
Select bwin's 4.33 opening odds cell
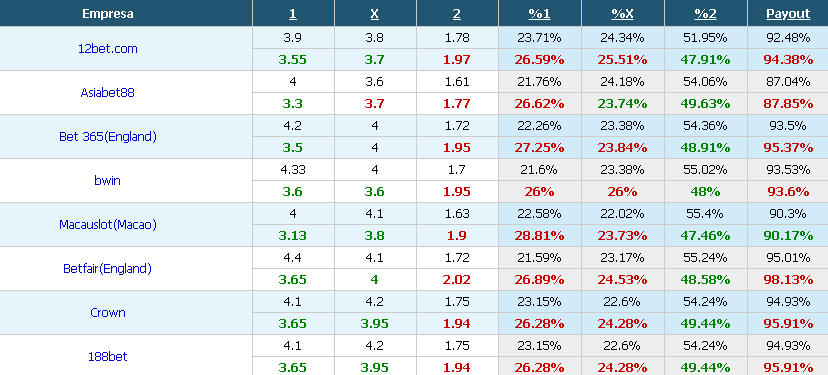(293, 170)
